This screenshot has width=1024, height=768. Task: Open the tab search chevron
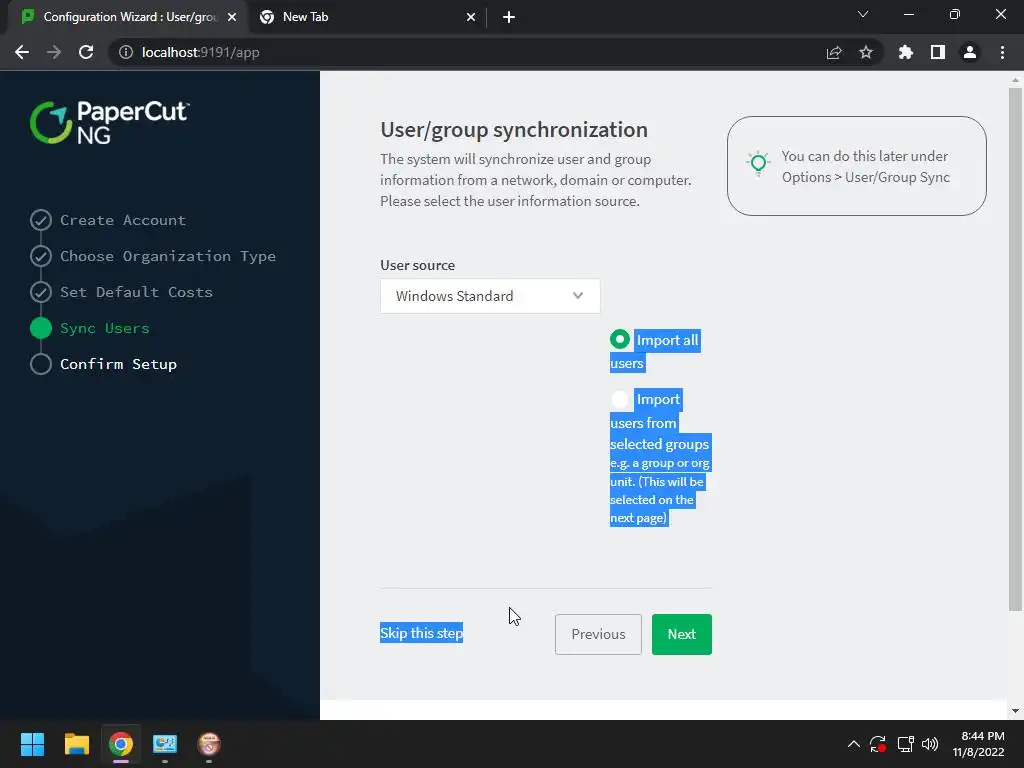(x=863, y=14)
